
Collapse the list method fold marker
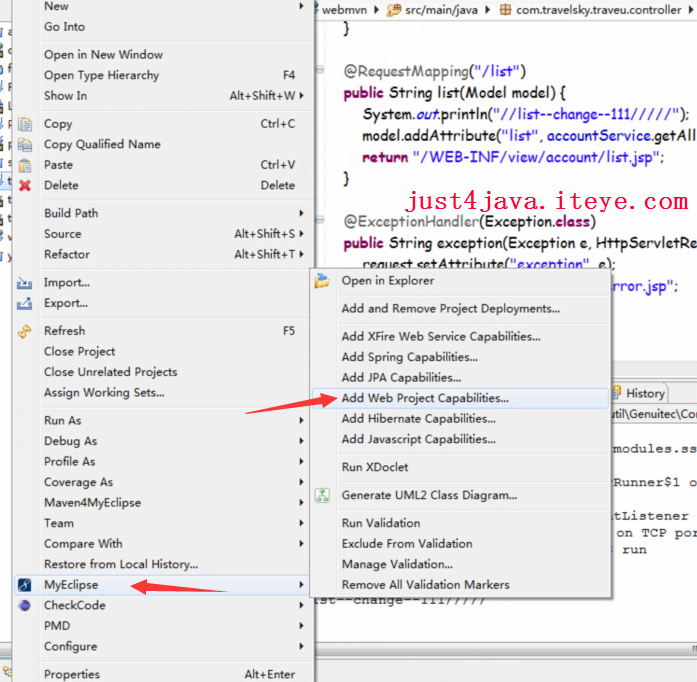pyautogui.click(x=319, y=71)
